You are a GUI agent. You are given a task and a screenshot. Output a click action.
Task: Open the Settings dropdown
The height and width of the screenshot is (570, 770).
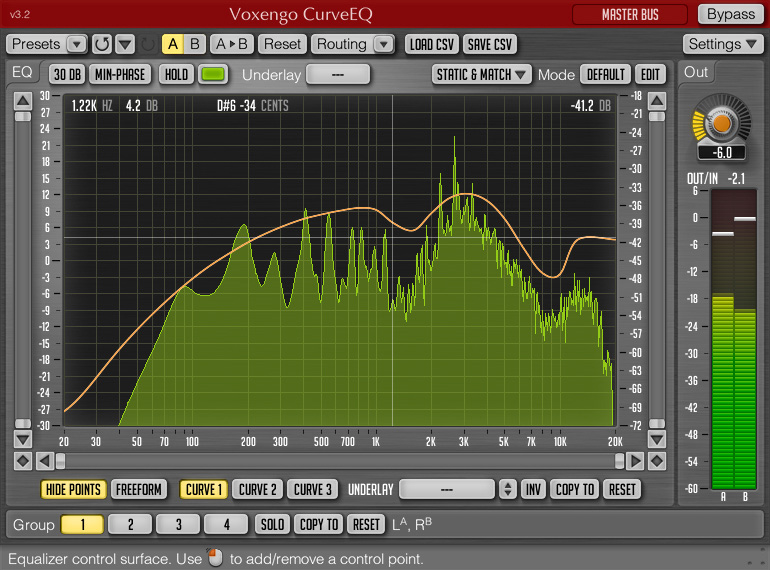[722, 44]
